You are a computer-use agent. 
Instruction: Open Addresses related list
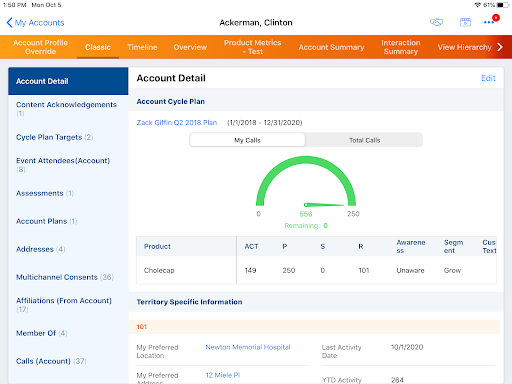coord(68,249)
